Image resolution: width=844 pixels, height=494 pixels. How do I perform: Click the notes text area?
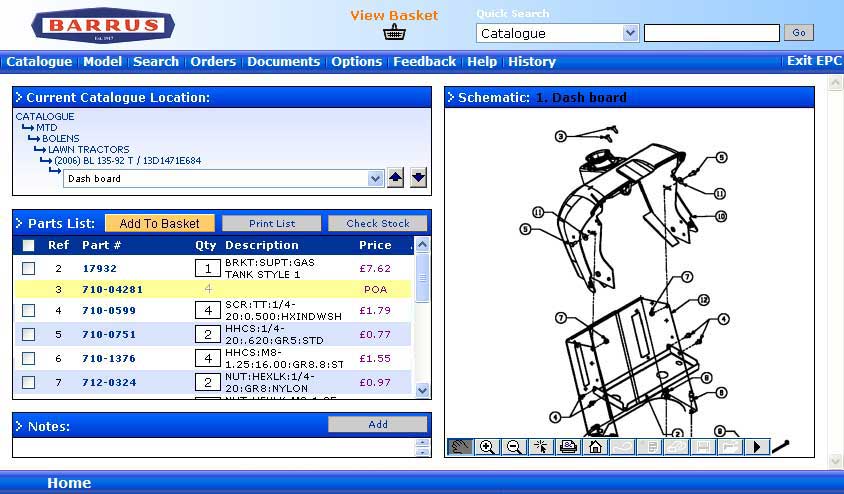(214, 447)
